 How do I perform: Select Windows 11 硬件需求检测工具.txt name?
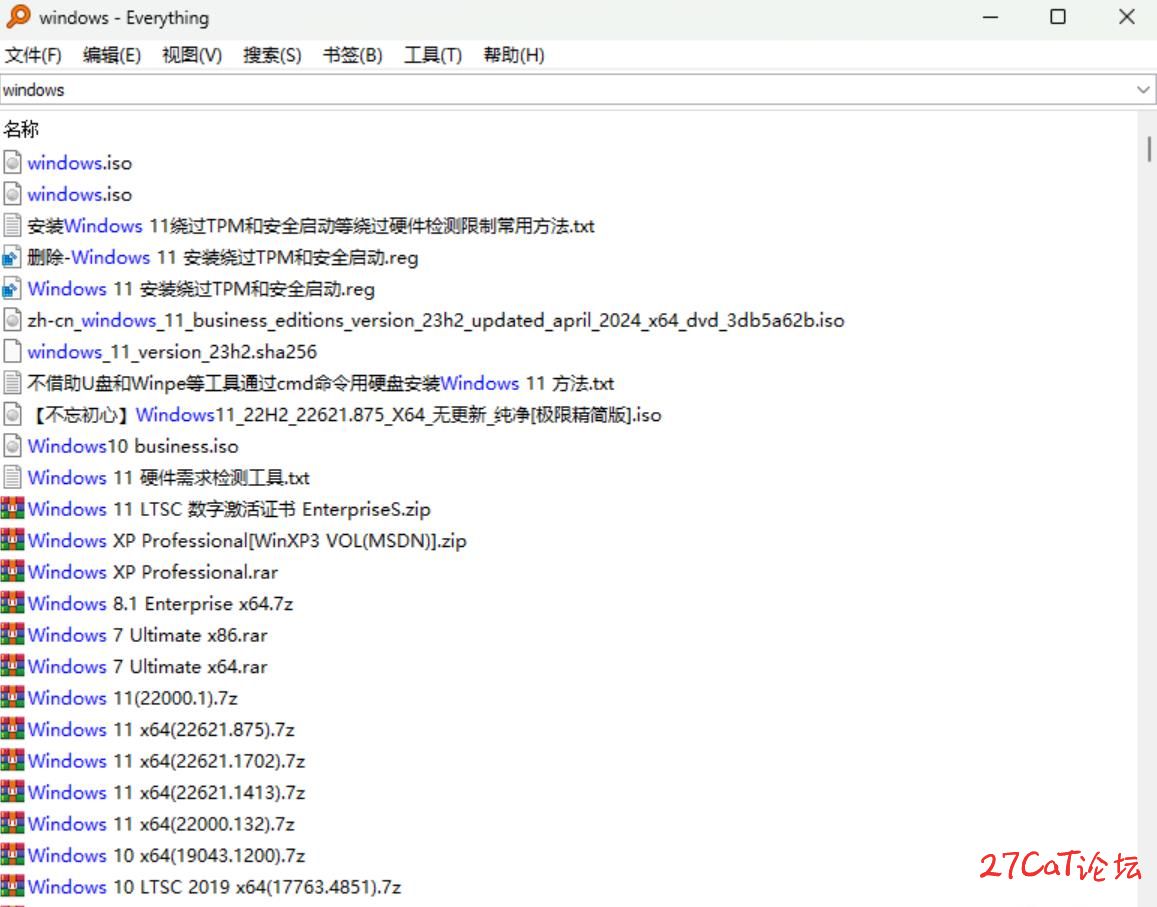168,477
